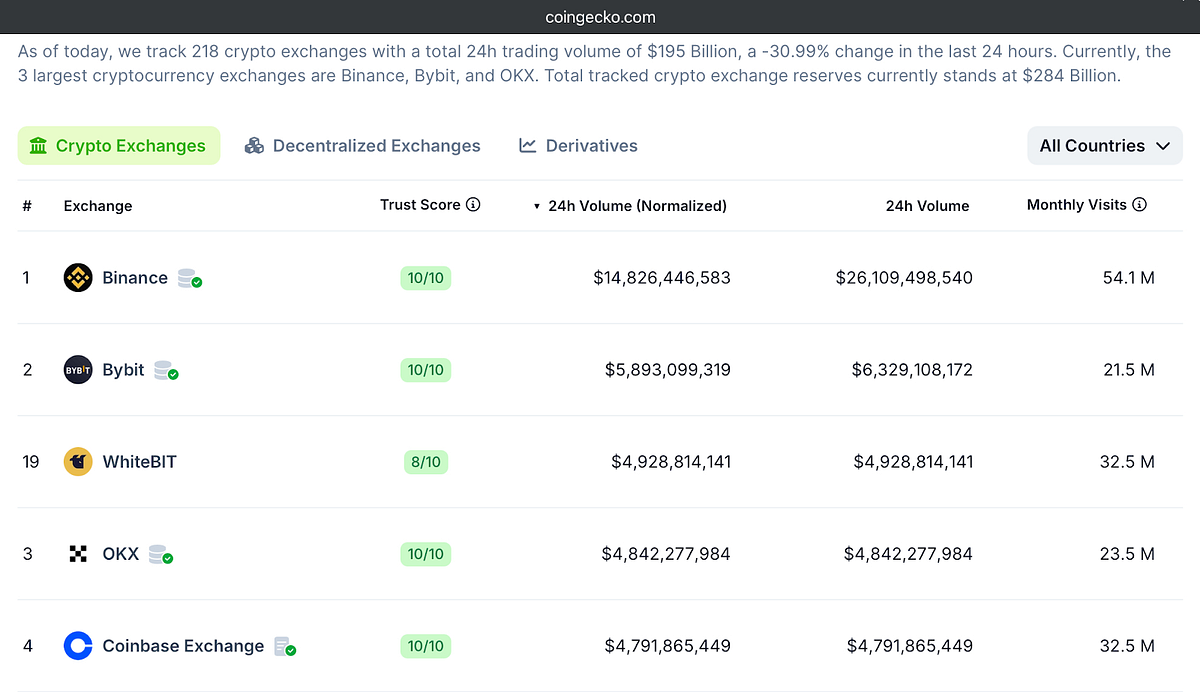
Task: Click the Binance exchange logo
Action: coord(78,277)
